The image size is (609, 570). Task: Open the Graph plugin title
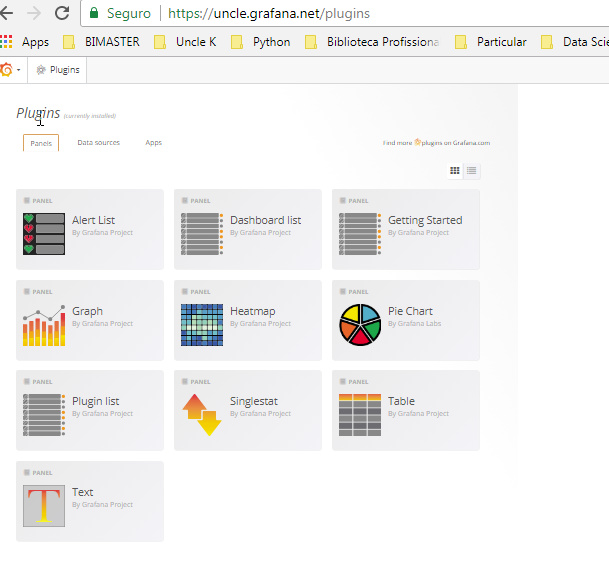pos(87,311)
